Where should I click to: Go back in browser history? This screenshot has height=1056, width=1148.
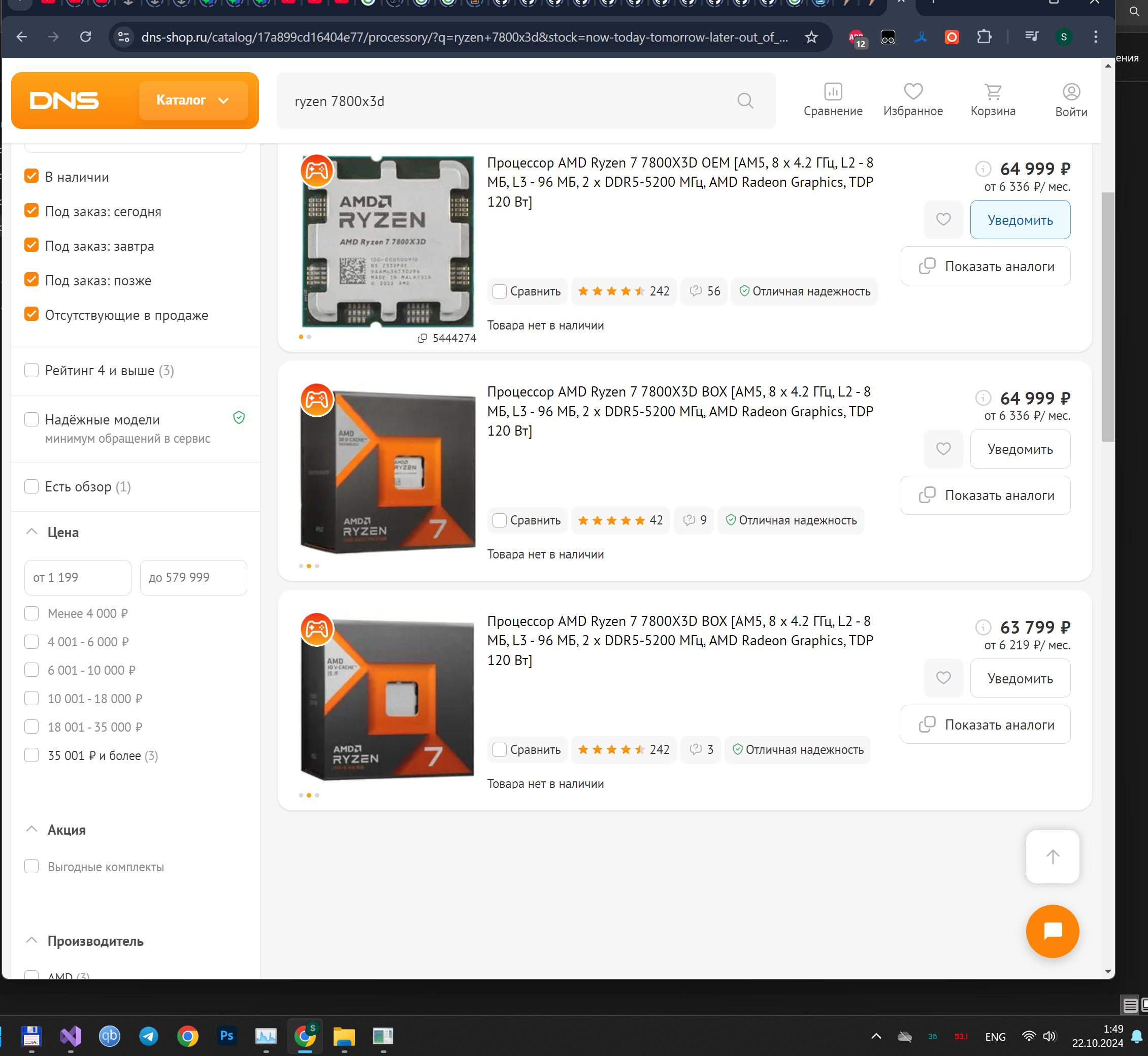[x=22, y=37]
